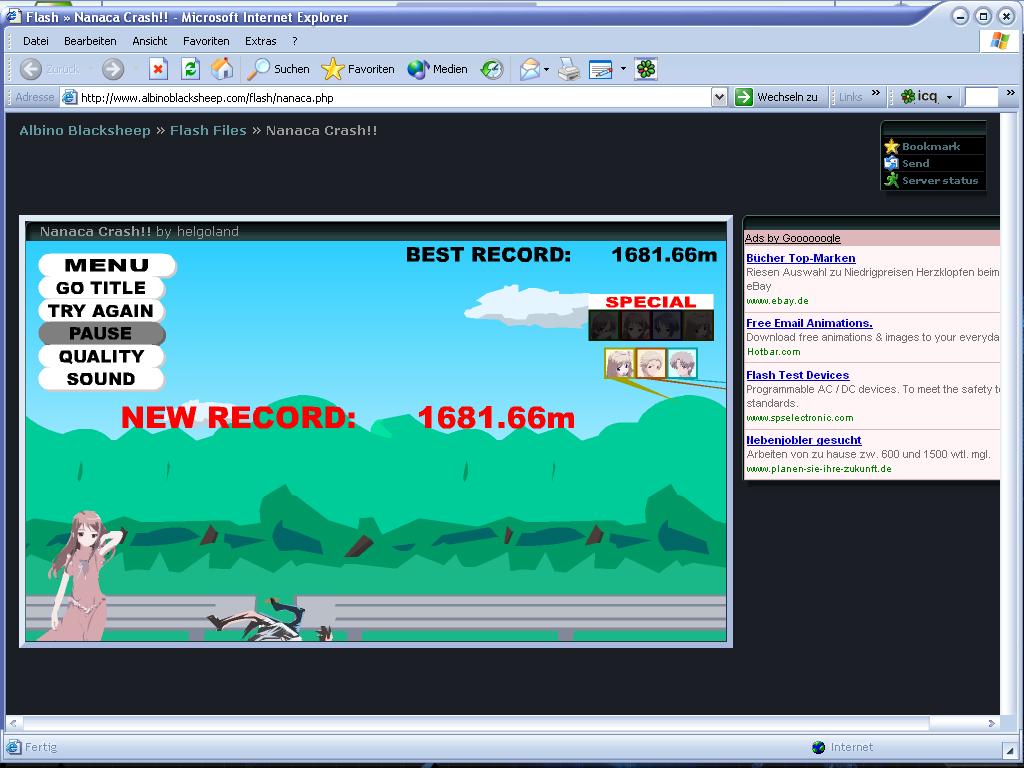1024x768 pixels.
Task: Toggle PAUSE in game menu
Action: click(102, 334)
